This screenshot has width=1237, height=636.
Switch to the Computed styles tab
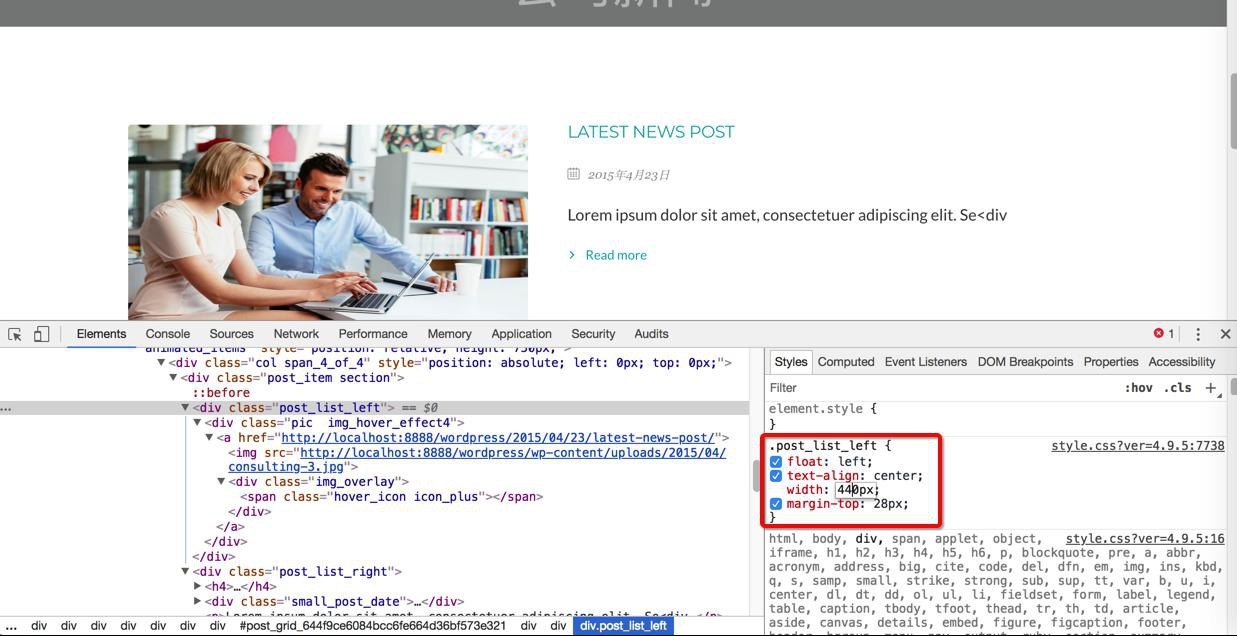pyautogui.click(x=846, y=362)
